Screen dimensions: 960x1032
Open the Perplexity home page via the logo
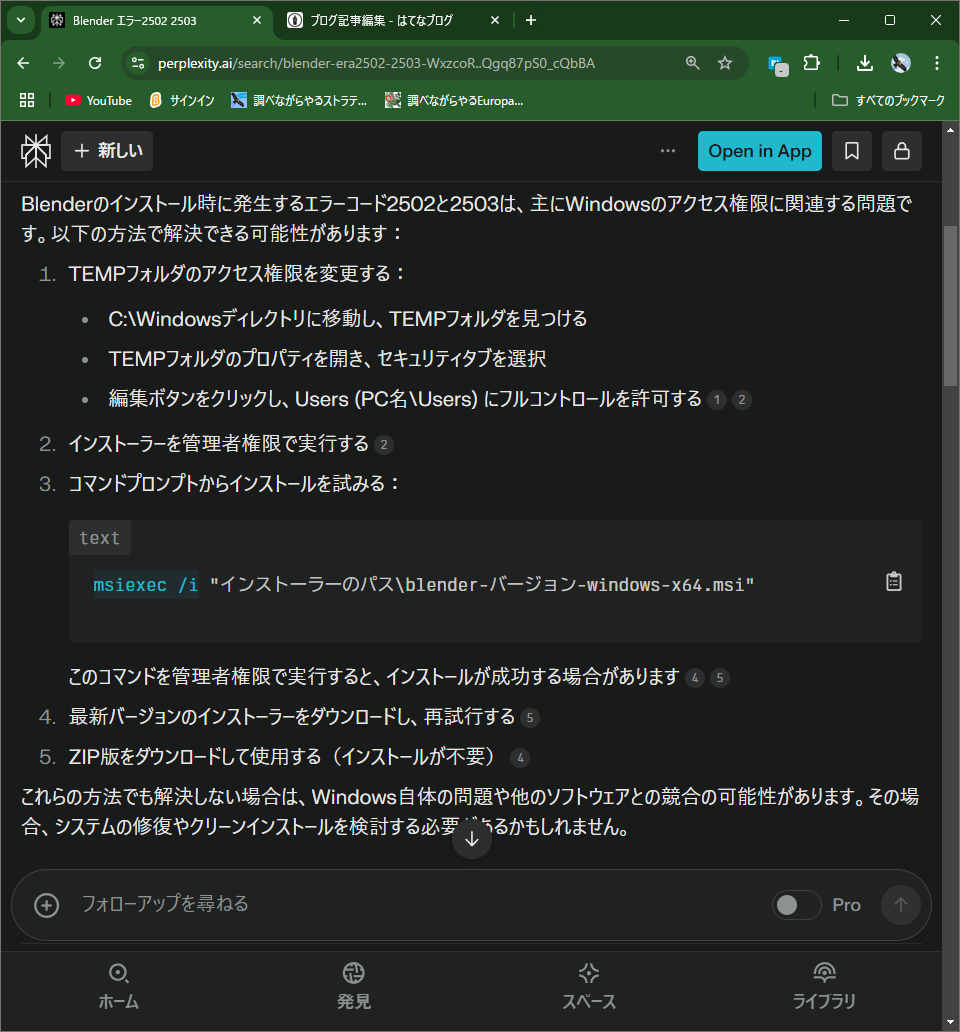click(x=35, y=151)
